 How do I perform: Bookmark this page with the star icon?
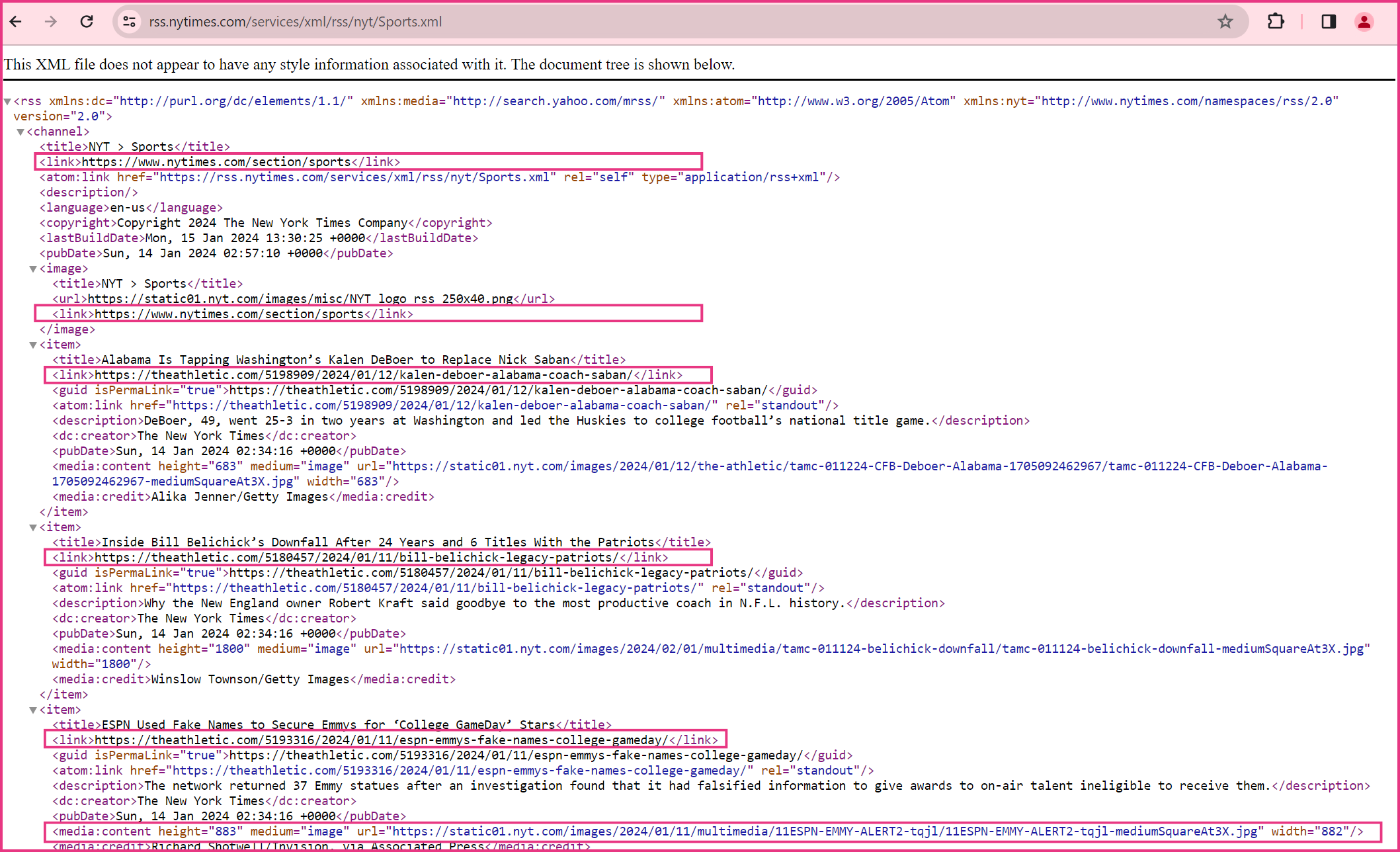click(x=1225, y=22)
